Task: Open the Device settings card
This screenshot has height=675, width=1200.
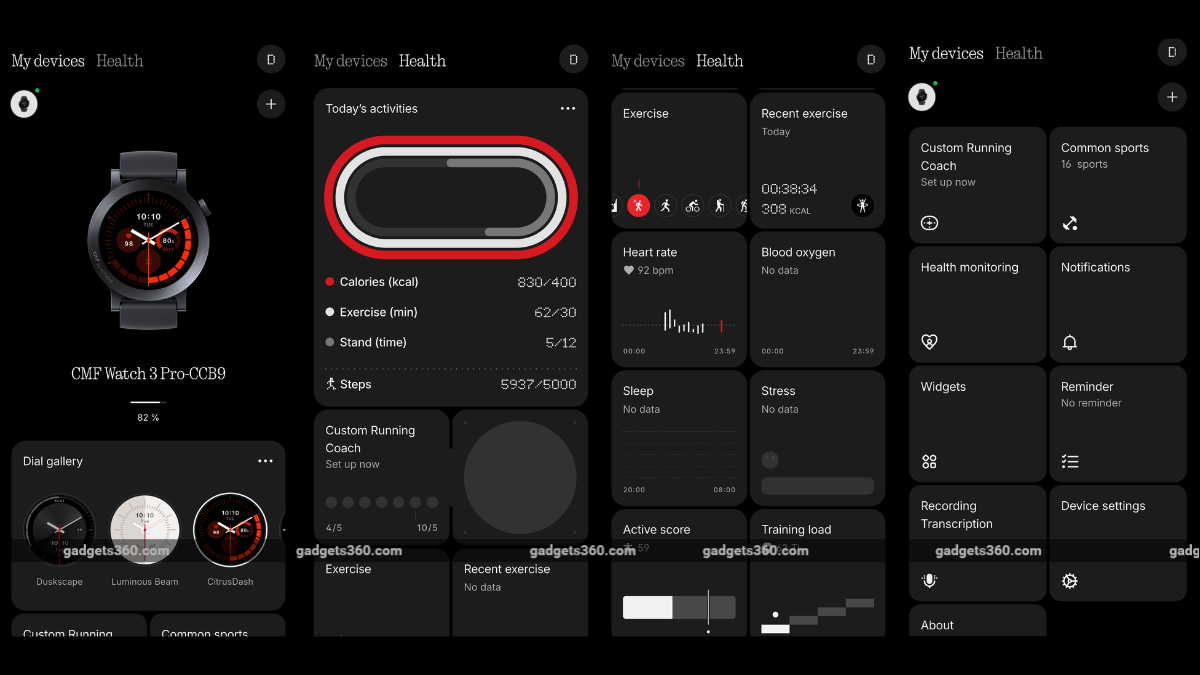Action: click(x=1118, y=543)
